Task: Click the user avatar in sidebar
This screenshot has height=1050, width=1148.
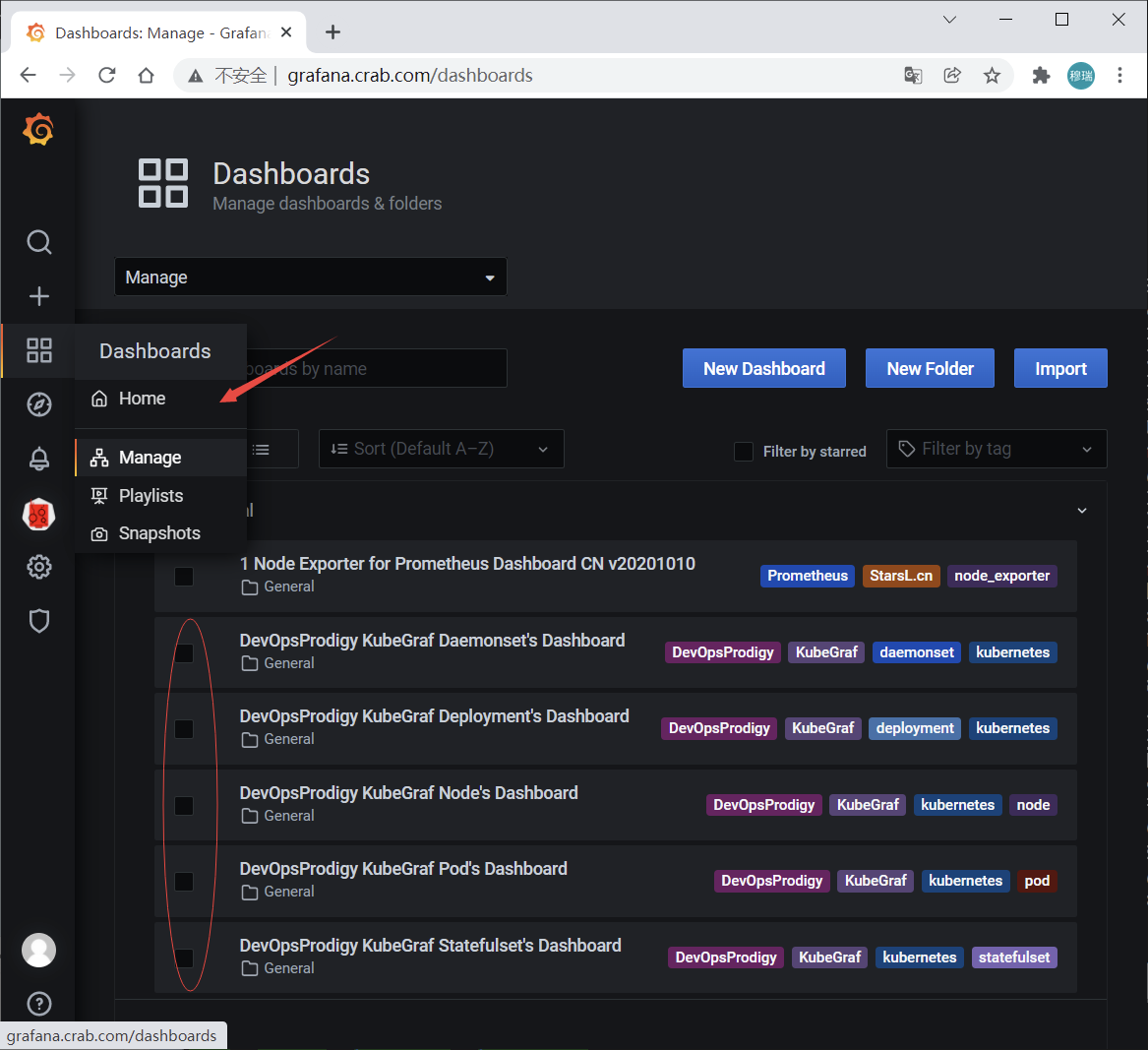Action: click(x=38, y=950)
